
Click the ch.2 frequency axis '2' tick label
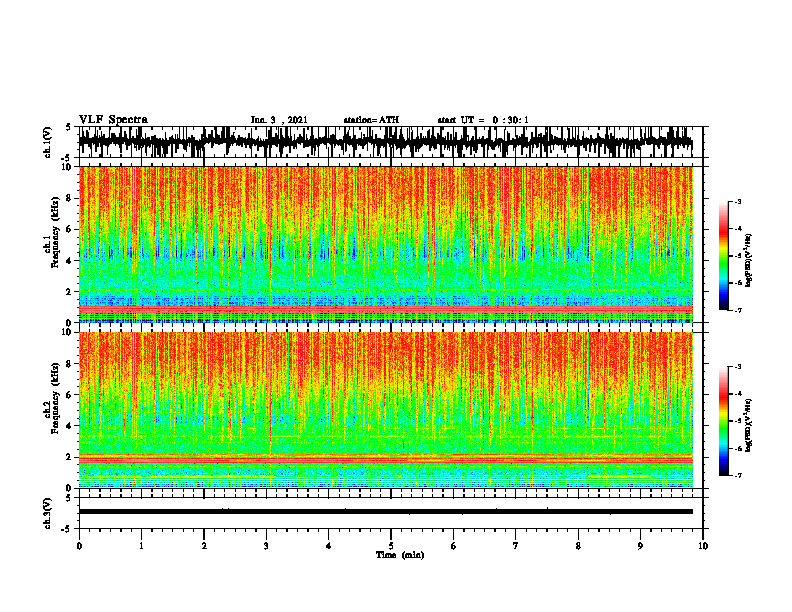click(x=69, y=457)
